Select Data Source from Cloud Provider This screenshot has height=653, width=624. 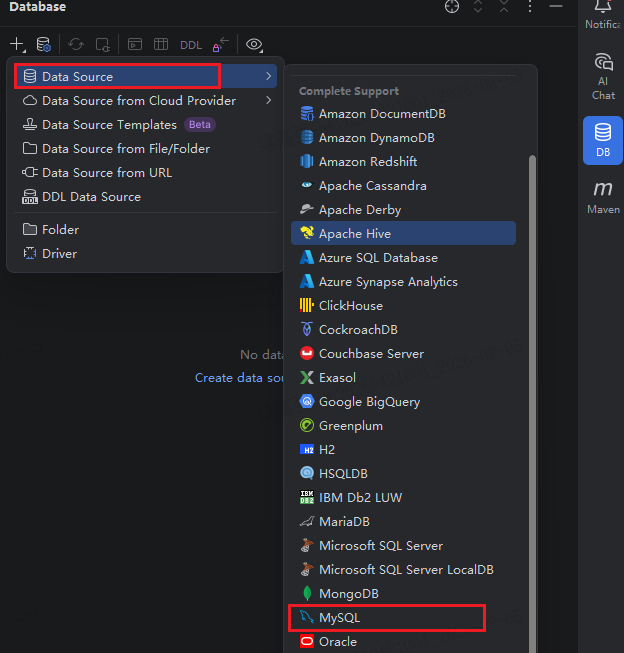coord(145,100)
